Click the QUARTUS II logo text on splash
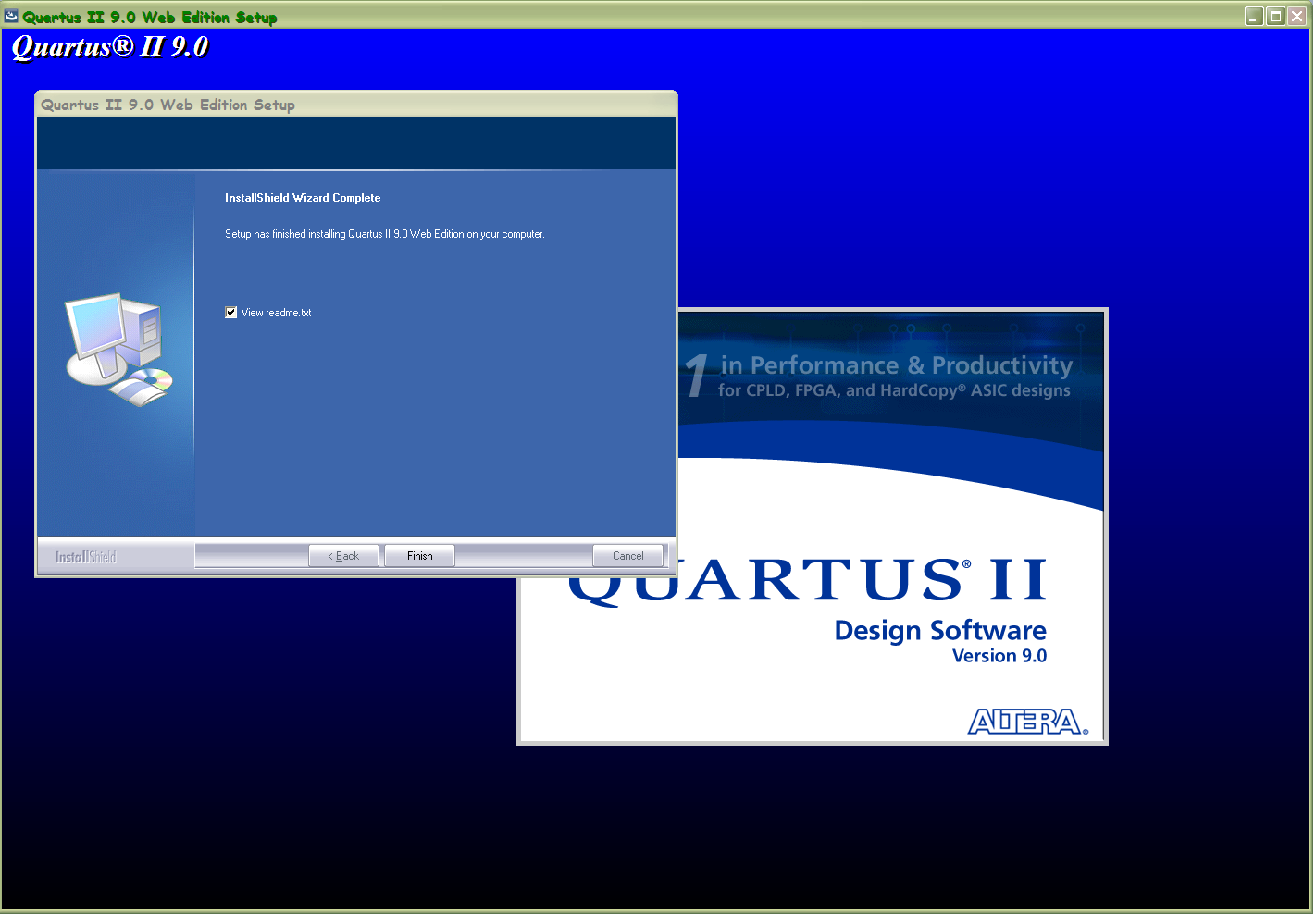 [x=807, y=581]
